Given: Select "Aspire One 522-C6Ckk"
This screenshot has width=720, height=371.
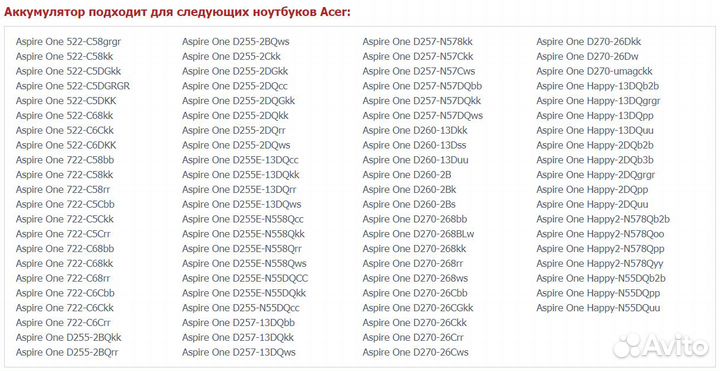Looking at the screenshot, I should coord(65,130).
